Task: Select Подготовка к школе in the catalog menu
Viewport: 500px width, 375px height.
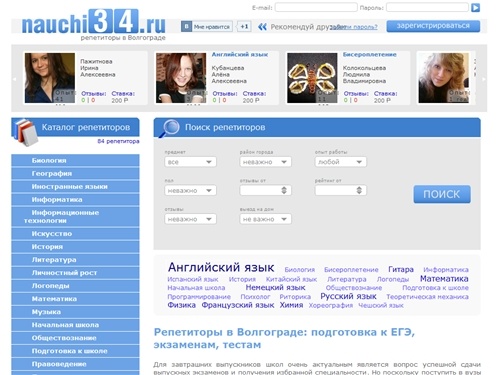Action: (x=75, y=351)
